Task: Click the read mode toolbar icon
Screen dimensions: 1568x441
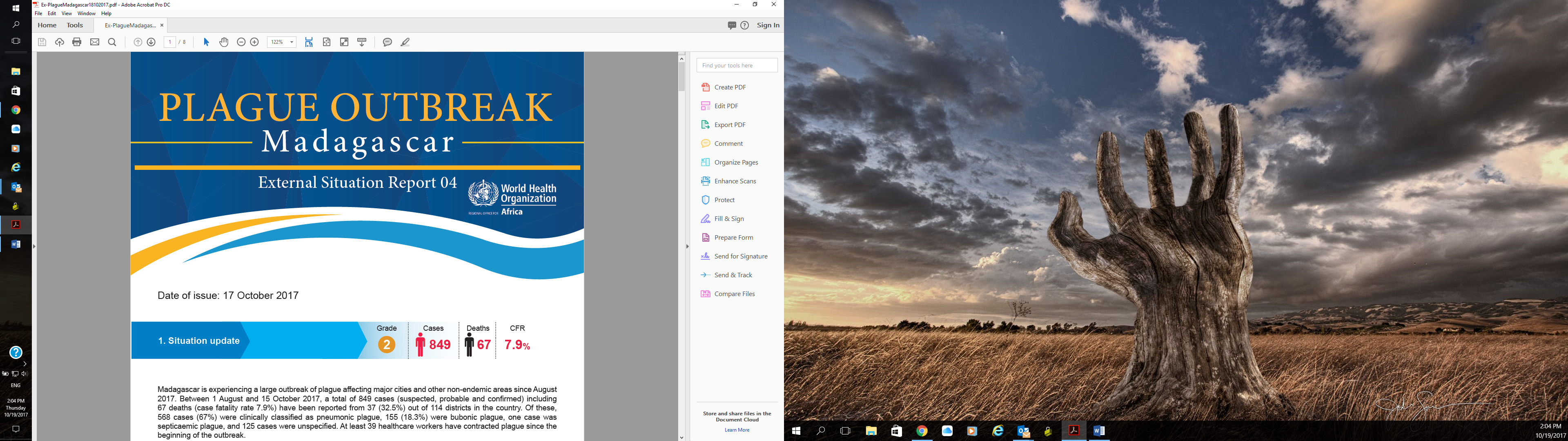Action: click(362, 42)
